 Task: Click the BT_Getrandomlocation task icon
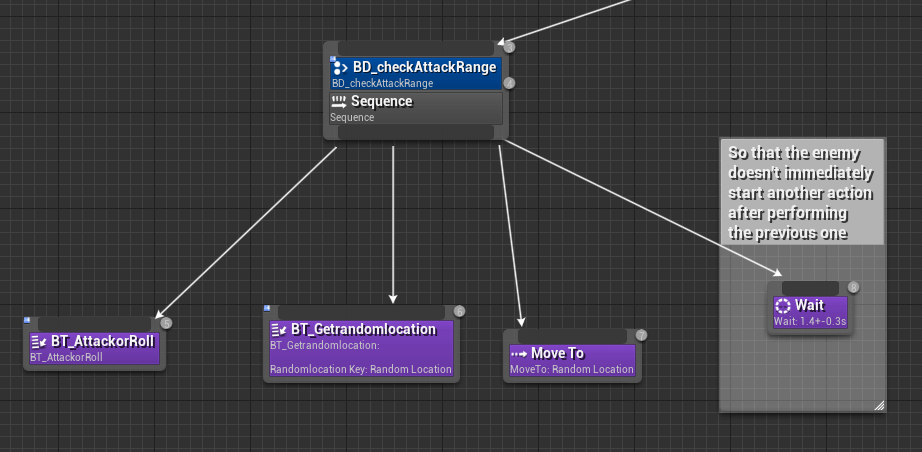tap(279, 329)
